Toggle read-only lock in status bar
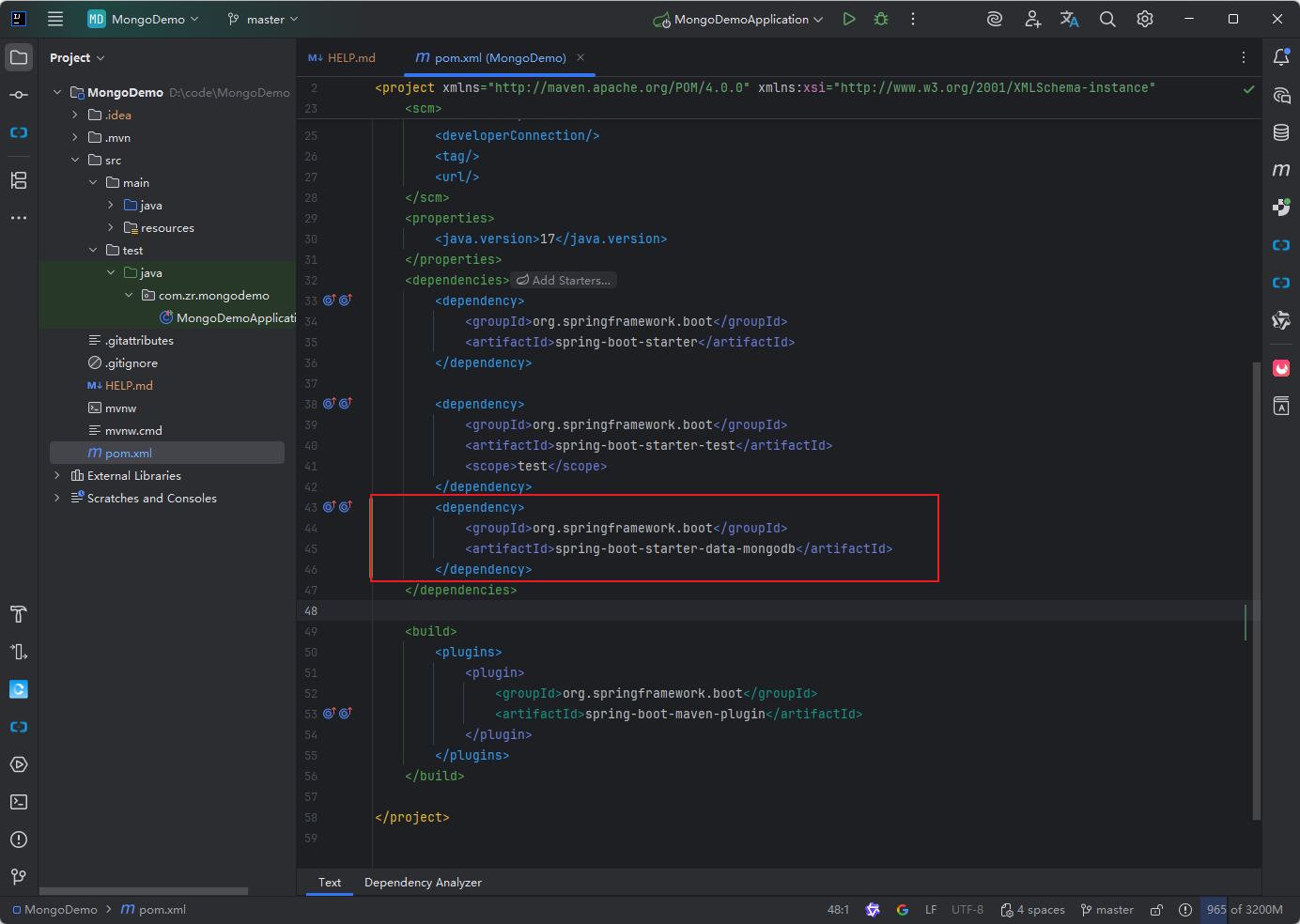The width and height of the screenshot is (1300, 924). coord(1157,909)
